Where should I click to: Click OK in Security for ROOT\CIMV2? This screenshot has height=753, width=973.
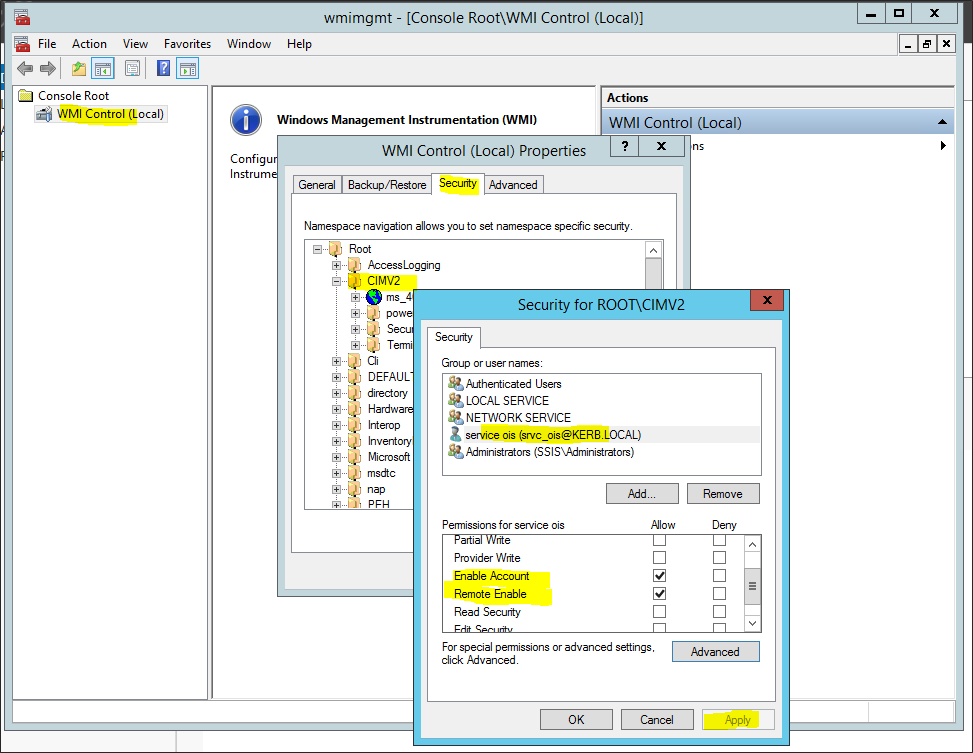coord(576,719)
